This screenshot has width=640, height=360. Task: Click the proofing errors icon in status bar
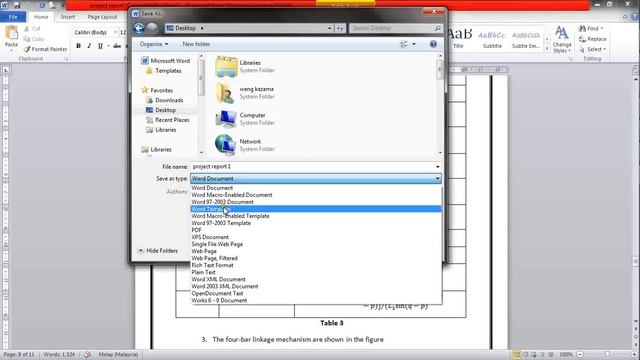(87, 354)
